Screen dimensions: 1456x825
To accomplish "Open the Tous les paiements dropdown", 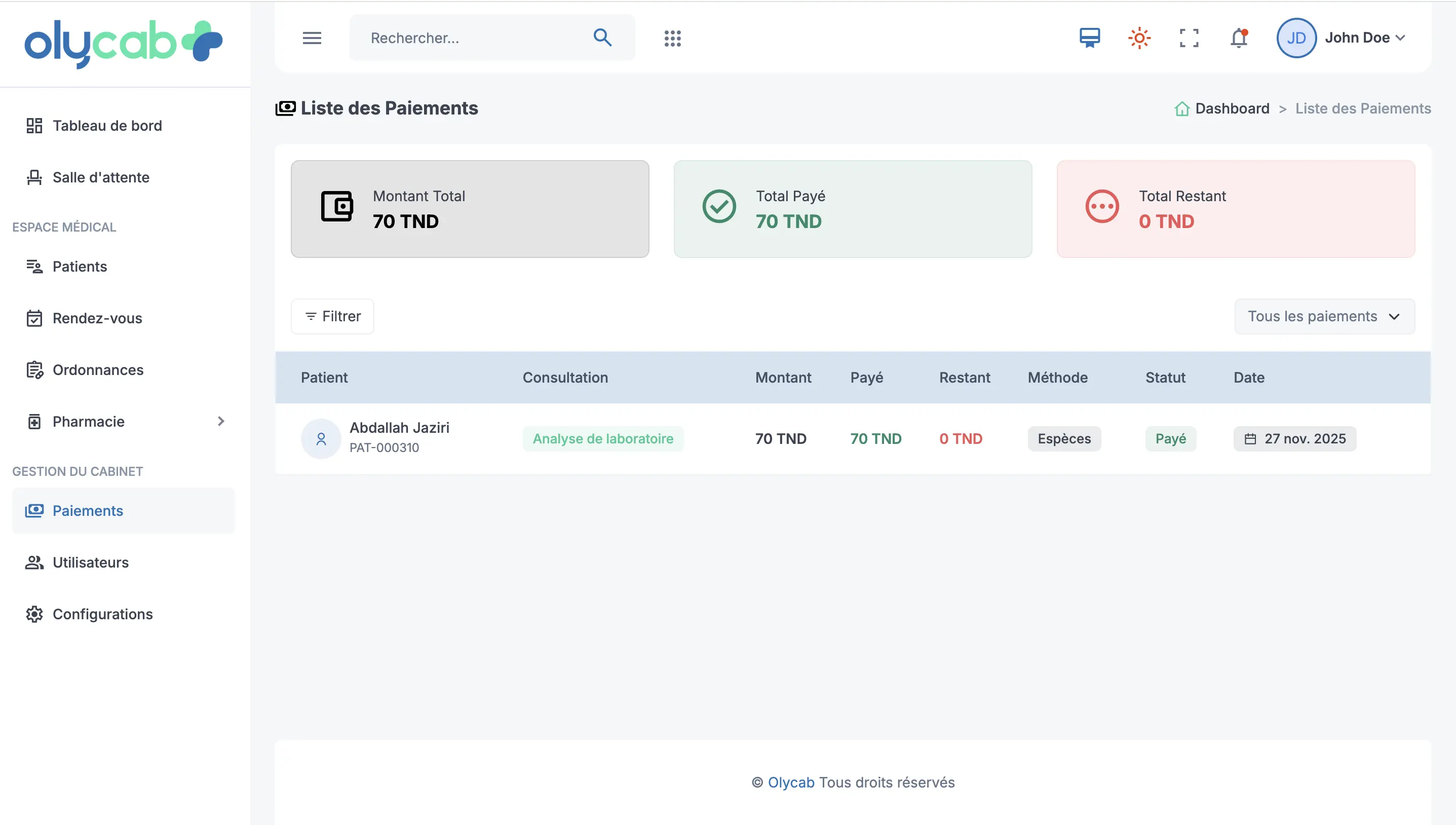I will pos(1324,316).
